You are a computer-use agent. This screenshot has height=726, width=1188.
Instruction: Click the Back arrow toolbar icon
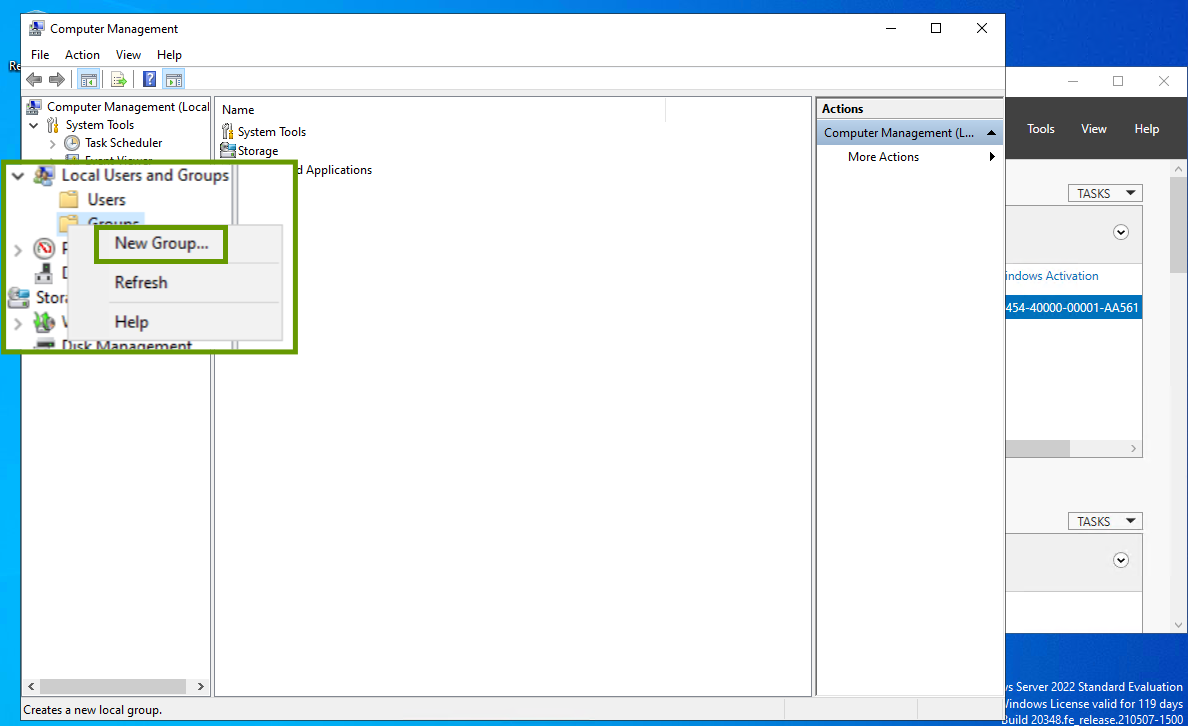coord(34,80)
